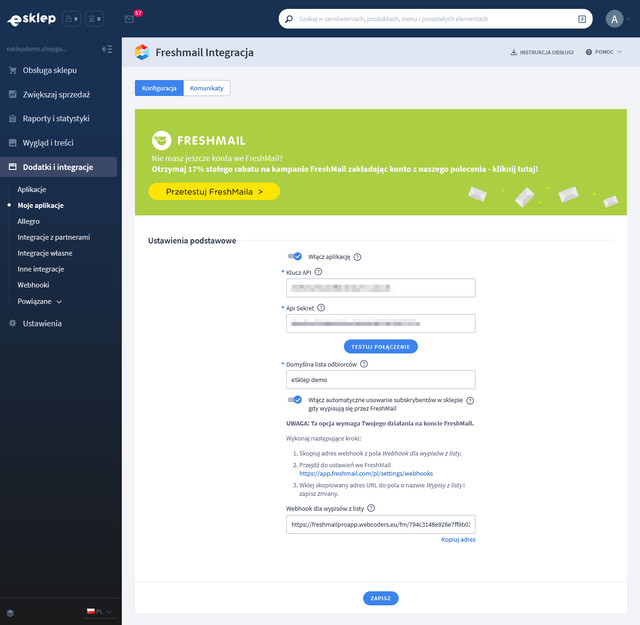Click the search magnifier icon
Viewport: 640px width, 625px height.
289,19
